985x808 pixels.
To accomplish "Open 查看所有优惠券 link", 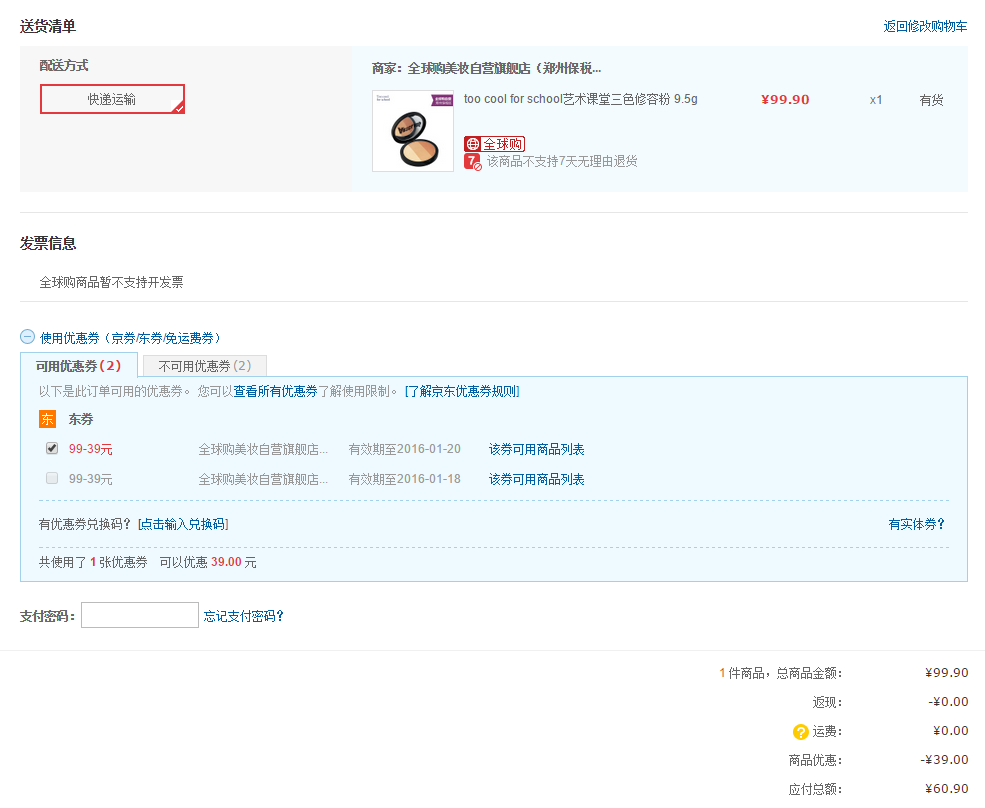I will tap(275, 391).
